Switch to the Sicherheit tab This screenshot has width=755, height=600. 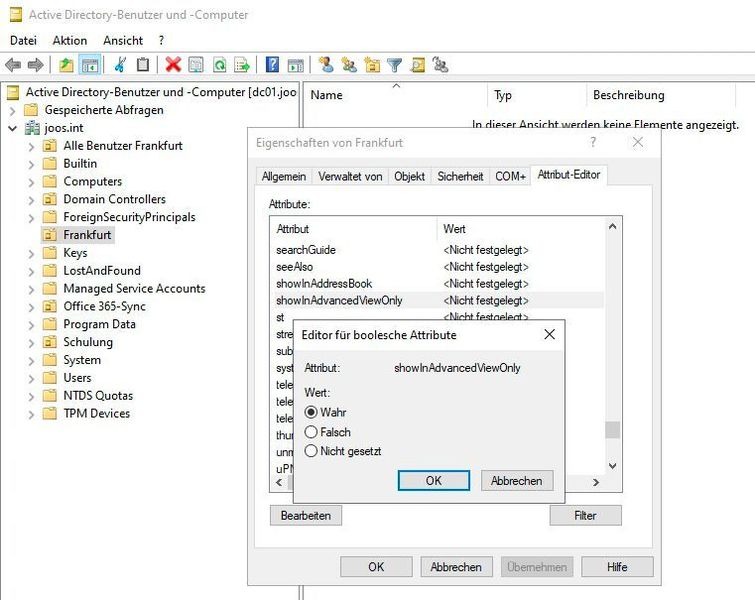pos(460,176)
